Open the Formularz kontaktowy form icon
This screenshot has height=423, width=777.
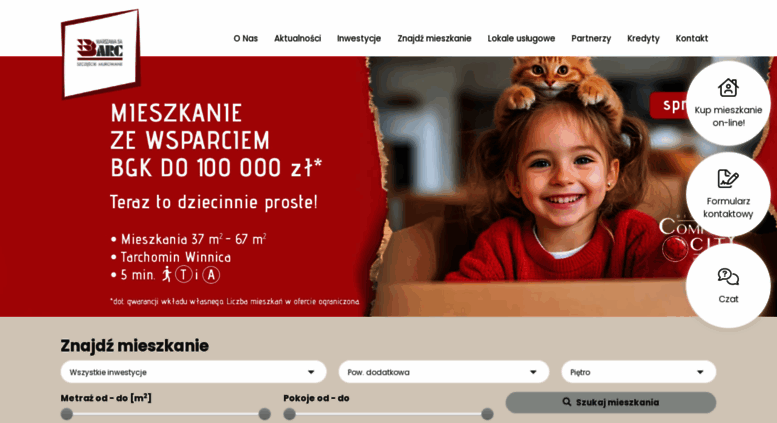click(728, 178)
